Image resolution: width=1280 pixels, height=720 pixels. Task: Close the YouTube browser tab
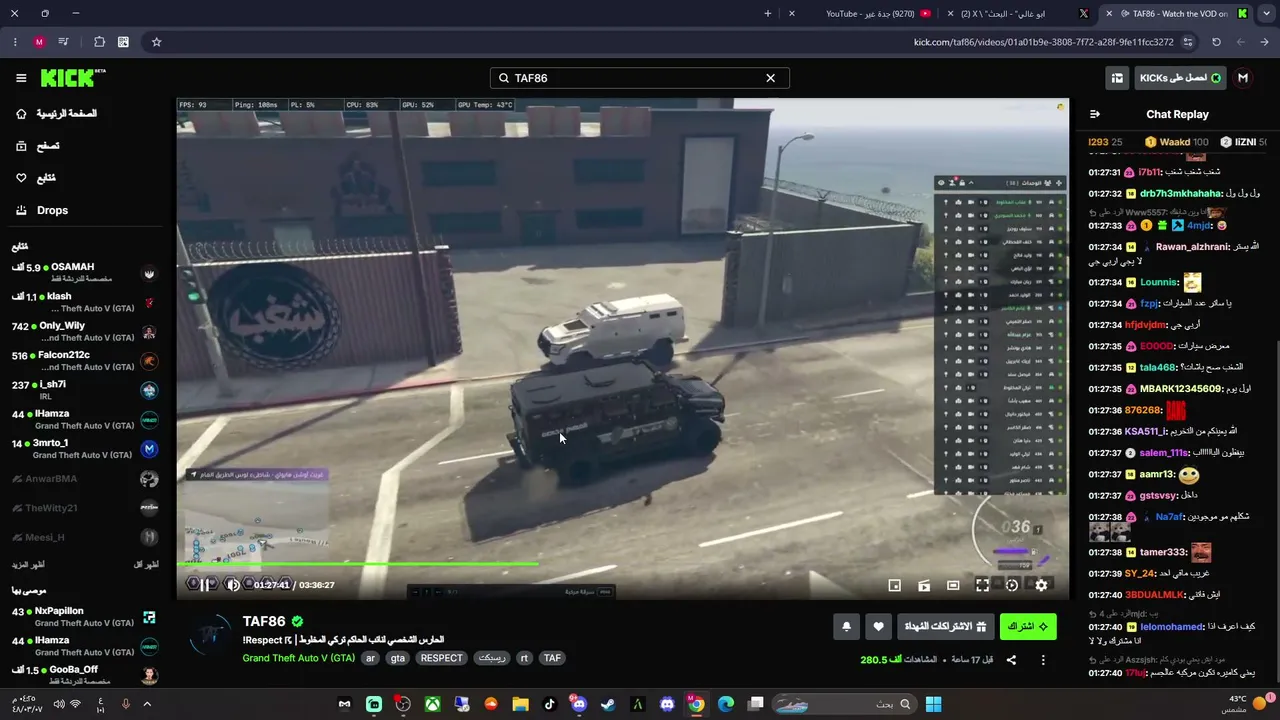click(792, 13)
